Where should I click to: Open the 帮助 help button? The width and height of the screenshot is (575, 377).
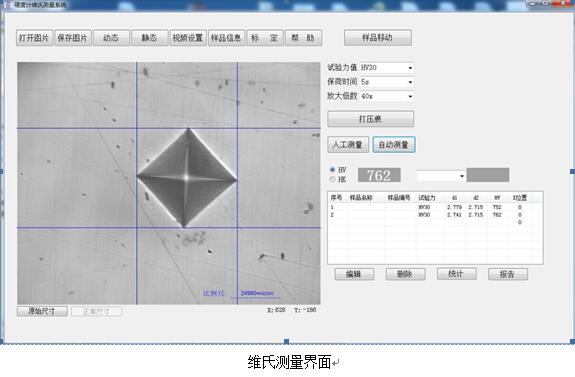304,38
